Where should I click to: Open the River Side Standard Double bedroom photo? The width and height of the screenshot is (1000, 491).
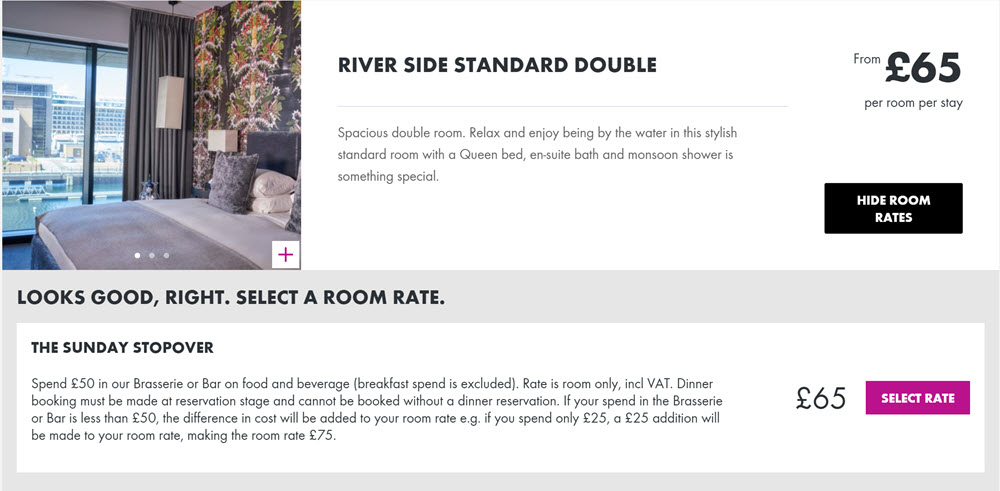tap(151, 135)
